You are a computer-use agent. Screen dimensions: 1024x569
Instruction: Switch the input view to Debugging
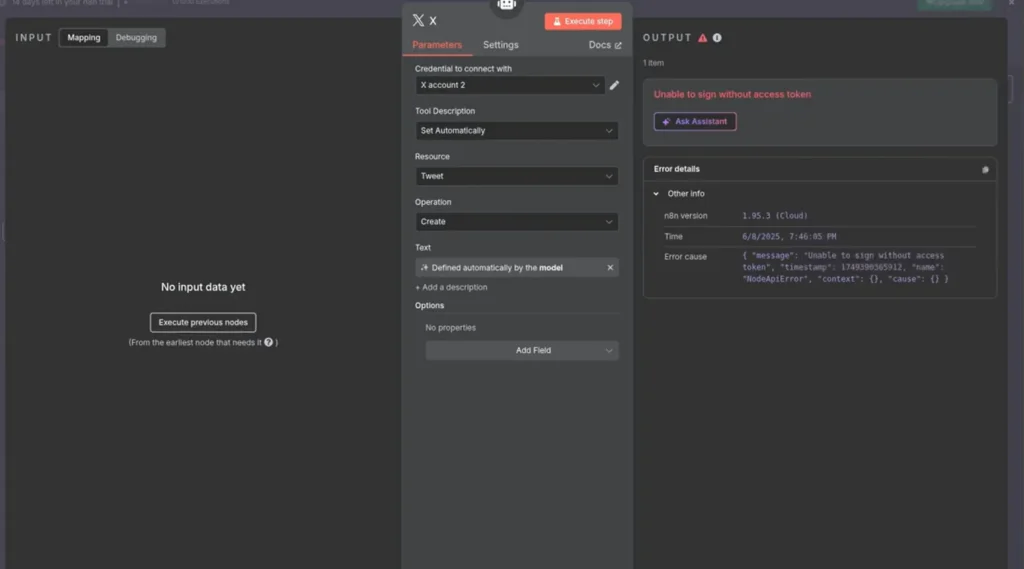tap(136, 38)
